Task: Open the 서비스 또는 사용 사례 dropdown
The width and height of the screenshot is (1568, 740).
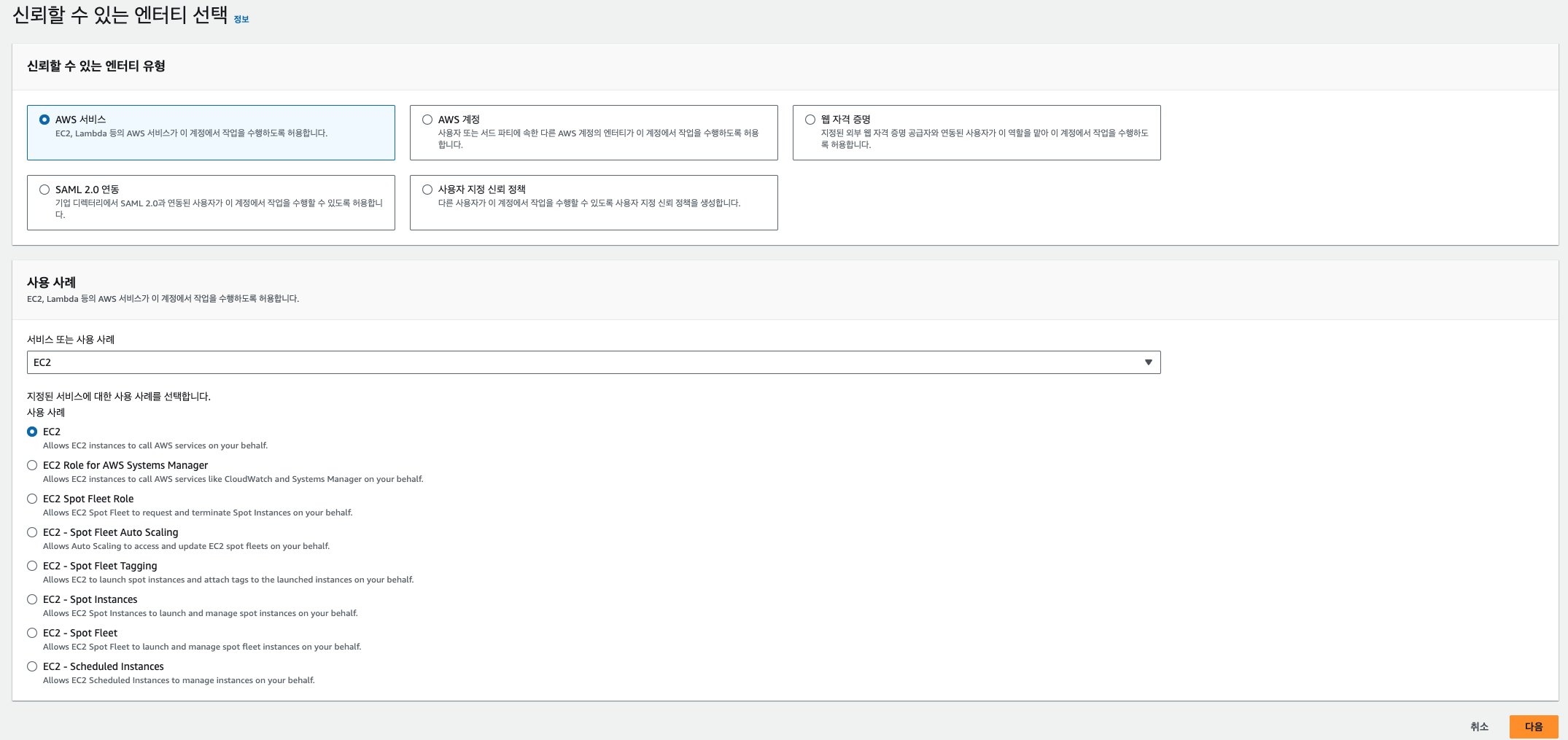Action: point(594,362)
